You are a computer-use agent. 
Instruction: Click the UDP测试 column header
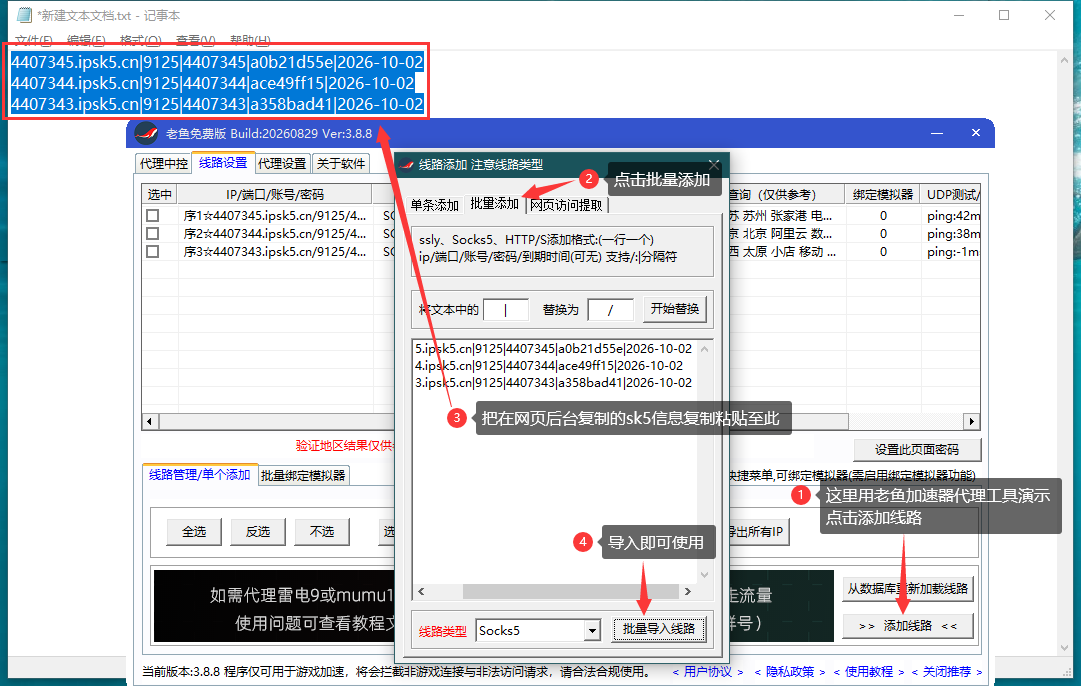952,194
